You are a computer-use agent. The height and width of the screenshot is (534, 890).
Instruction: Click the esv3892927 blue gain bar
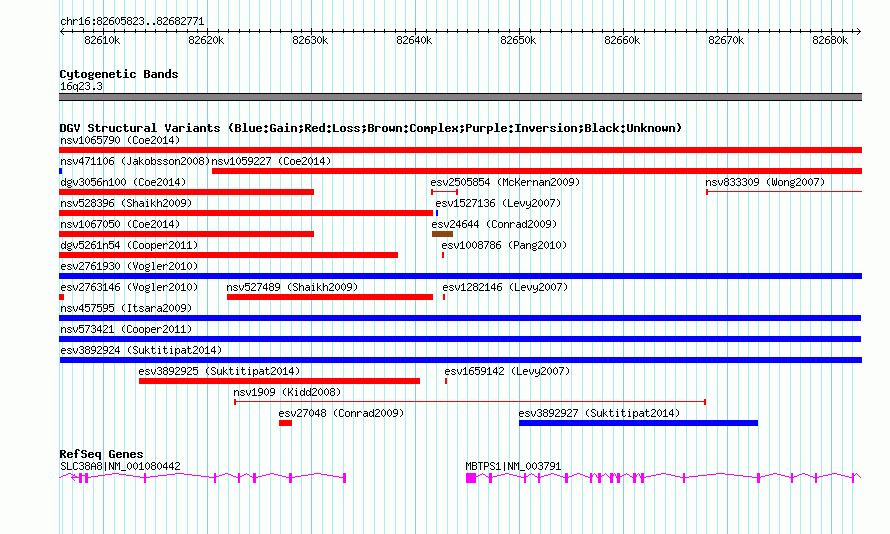[x=639, y=423]
